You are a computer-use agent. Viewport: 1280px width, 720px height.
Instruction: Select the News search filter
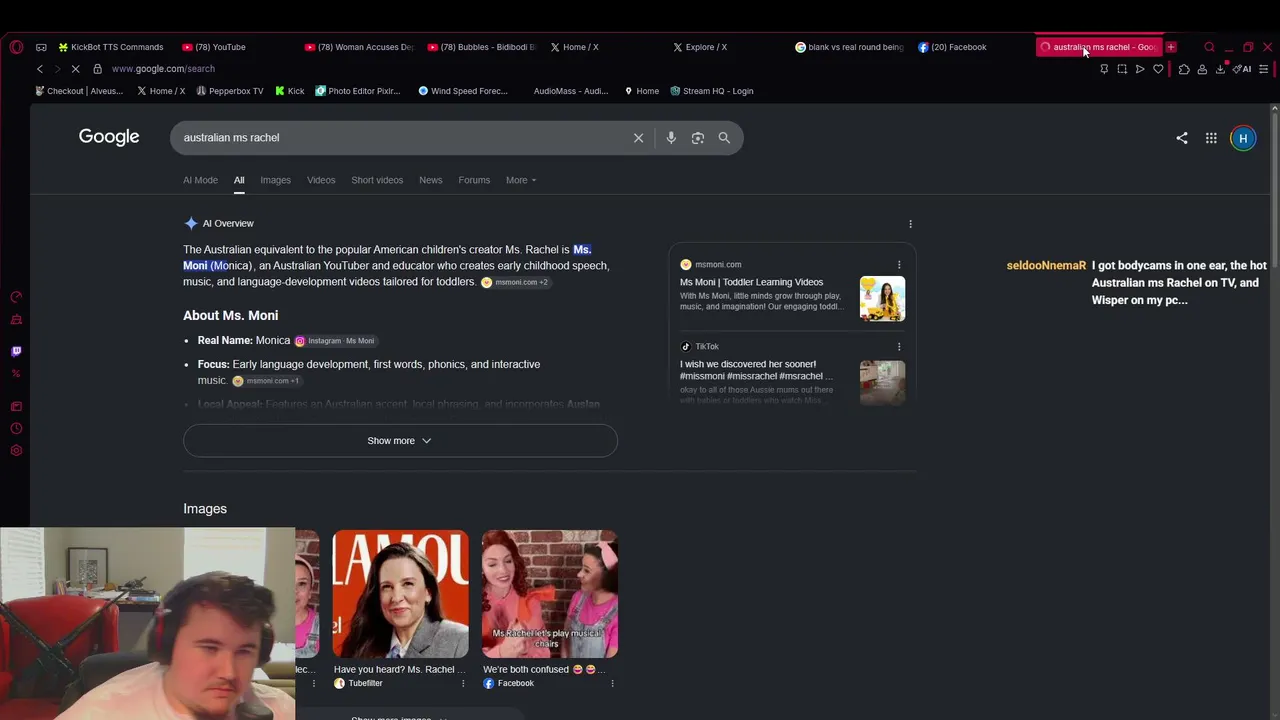(430, 180)
